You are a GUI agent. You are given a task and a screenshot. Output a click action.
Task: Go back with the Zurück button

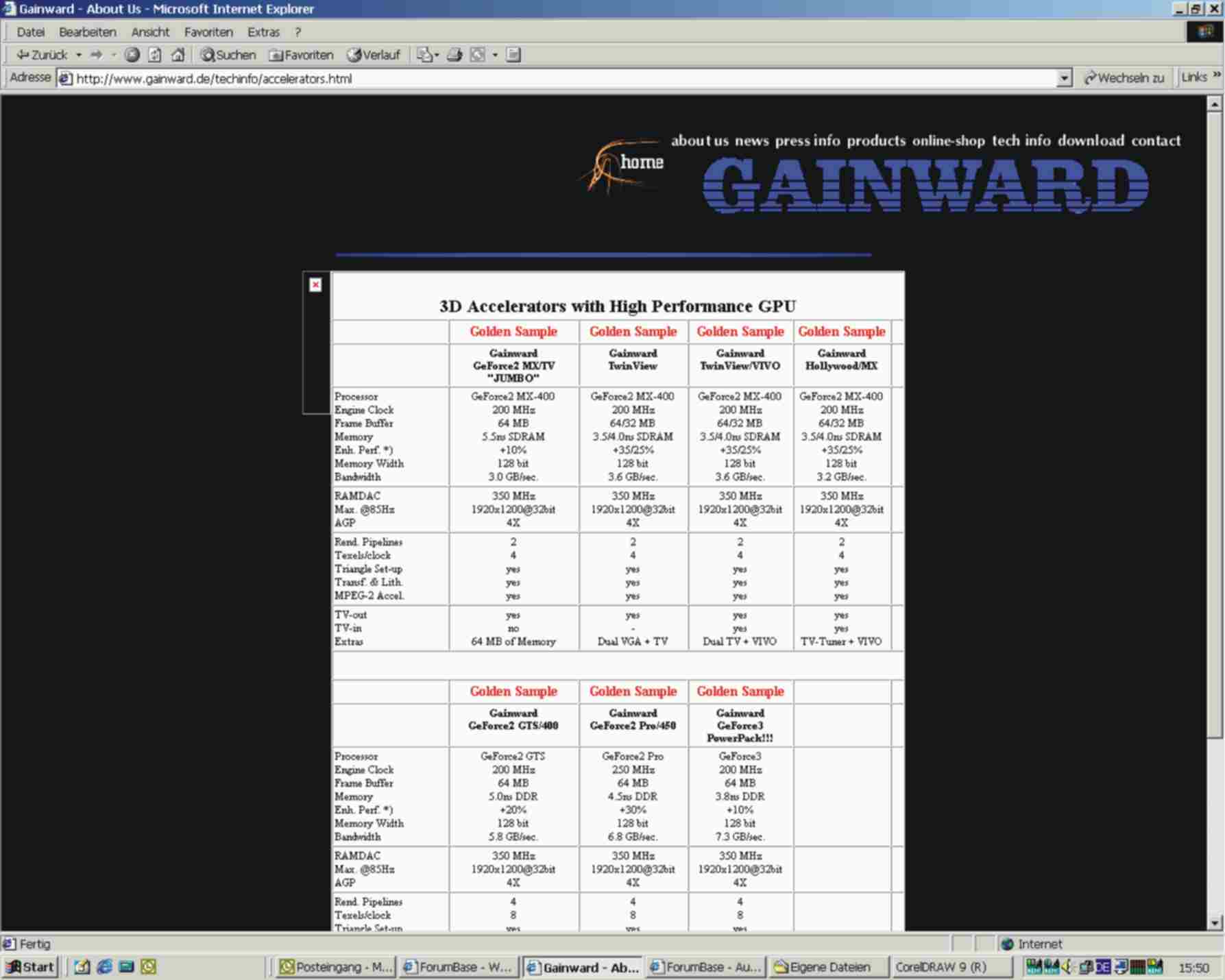(42, 55)
